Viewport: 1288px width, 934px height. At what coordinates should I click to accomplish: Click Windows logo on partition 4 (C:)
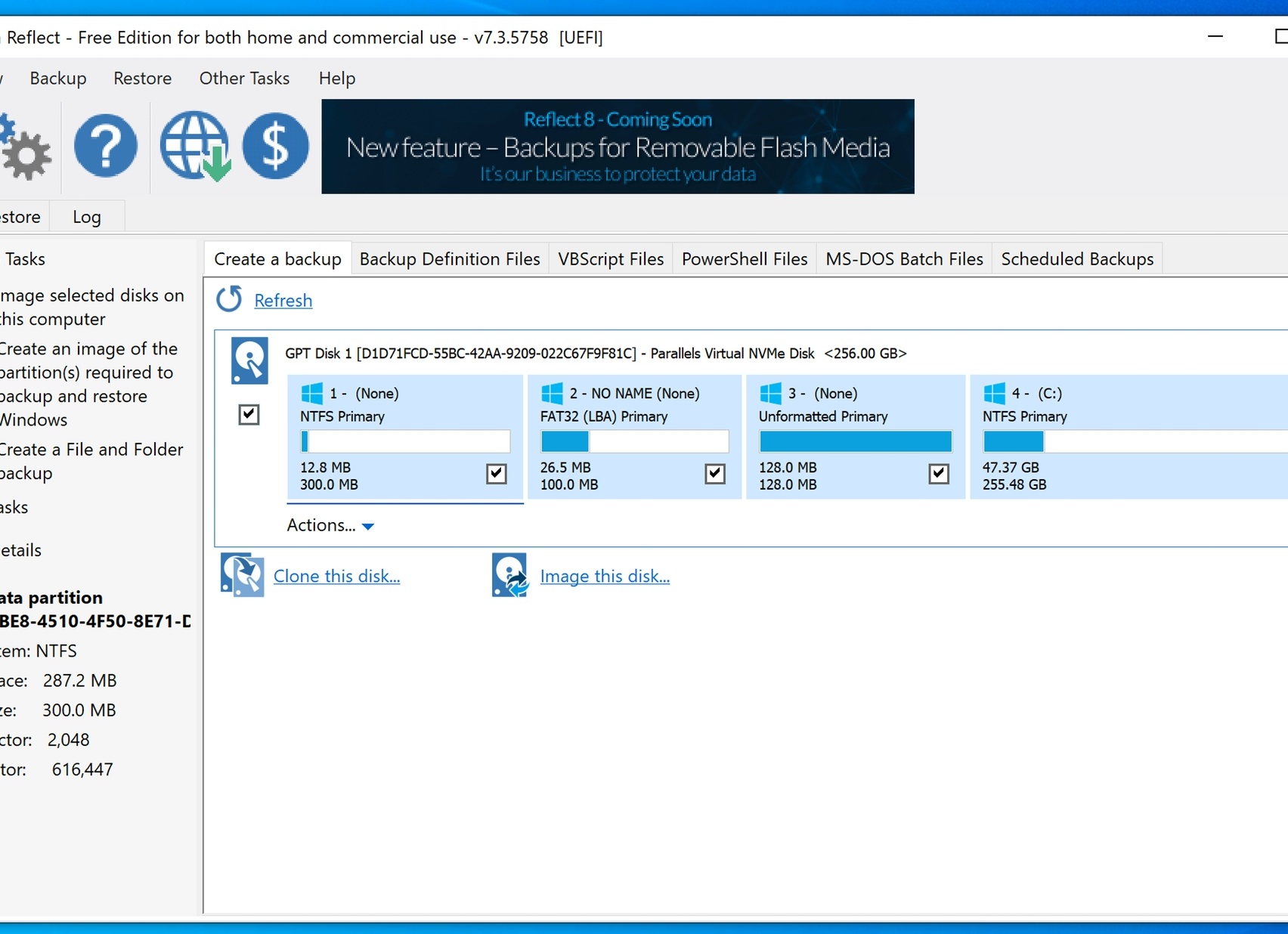[x=994, y=393]
